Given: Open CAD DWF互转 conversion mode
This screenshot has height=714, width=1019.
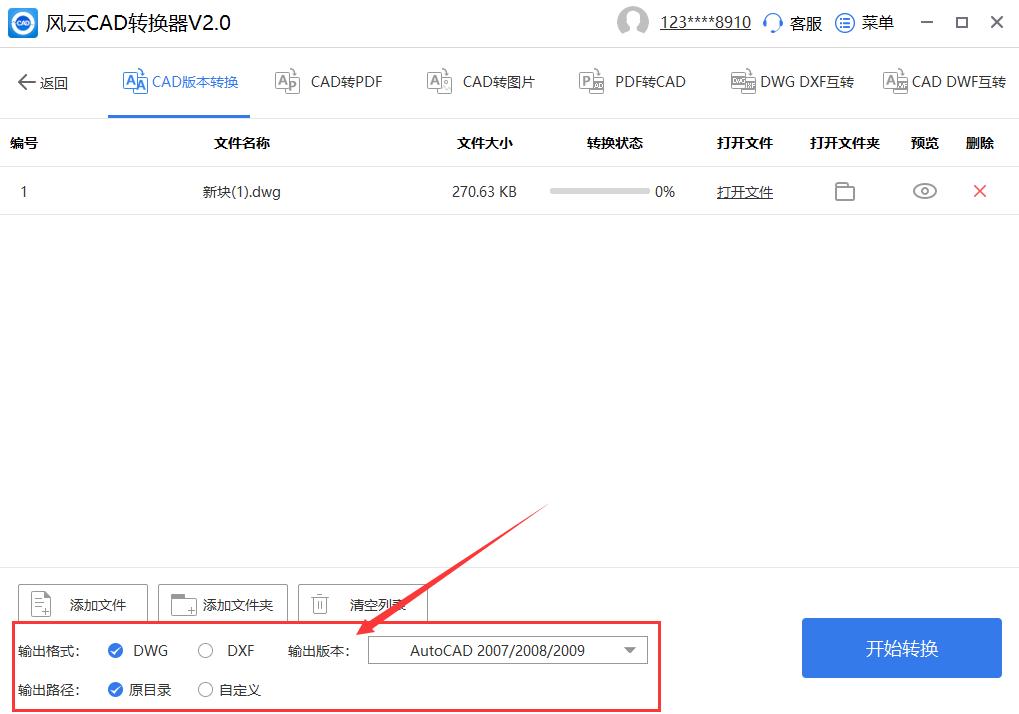Looking at the screenshot, I should [x=945, y=82].
